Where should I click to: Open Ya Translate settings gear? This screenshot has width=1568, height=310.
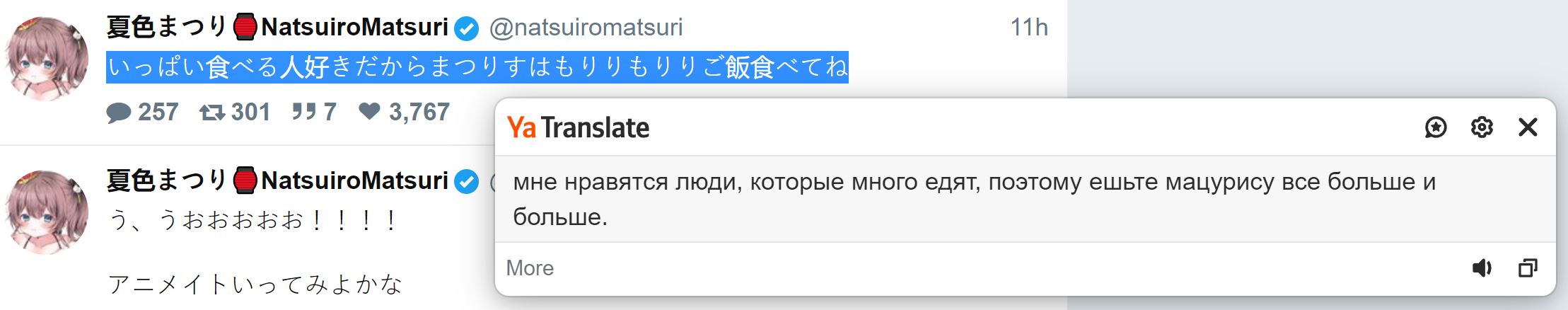click(x=1482, y=127)
